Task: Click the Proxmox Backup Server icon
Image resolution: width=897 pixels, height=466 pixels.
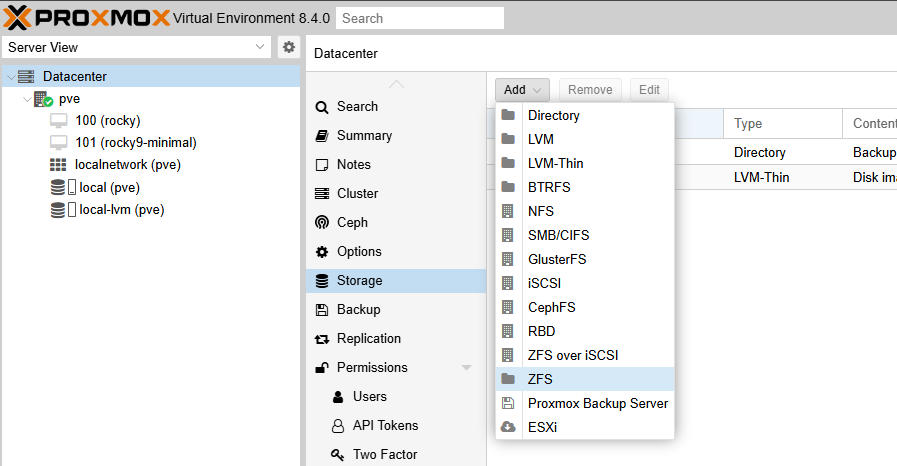Action: (x=508, y=403)
